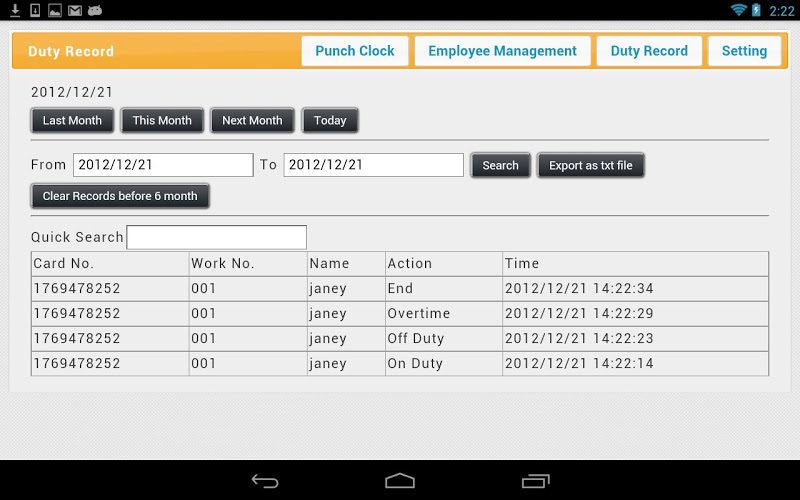Screen dimensions: 800x500
Task: Select card number in the Overtime row
Action: coord(110,314)
